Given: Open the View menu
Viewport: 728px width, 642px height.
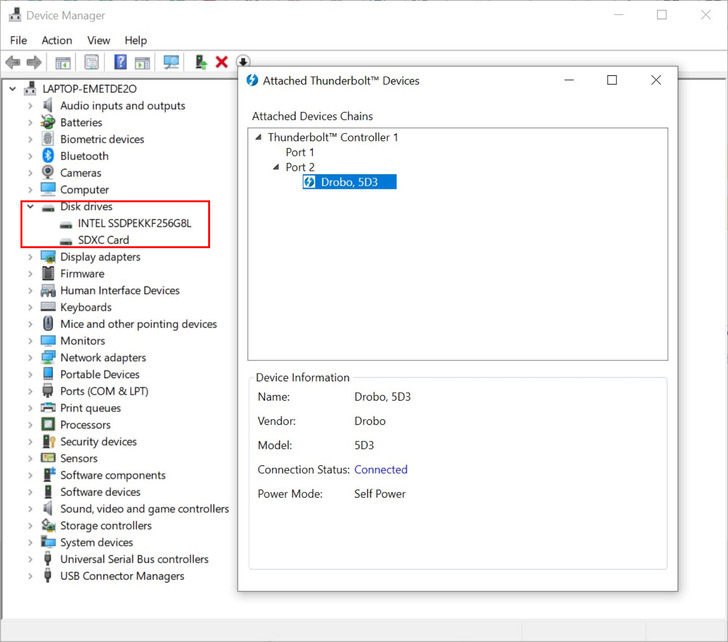Looking at the screenshot, I should coord(98,40).
